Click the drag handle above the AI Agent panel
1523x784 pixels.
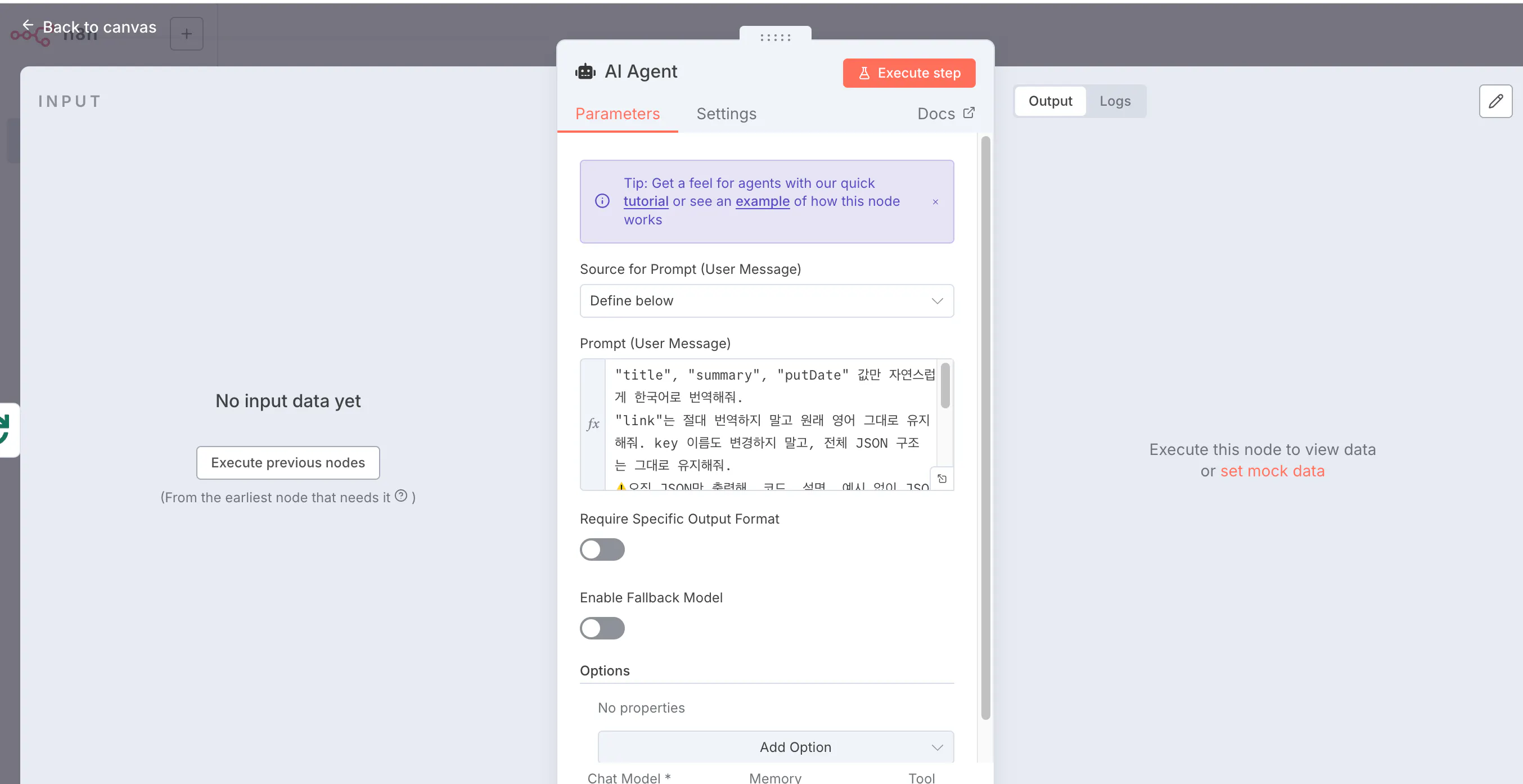tap(775, 37)
